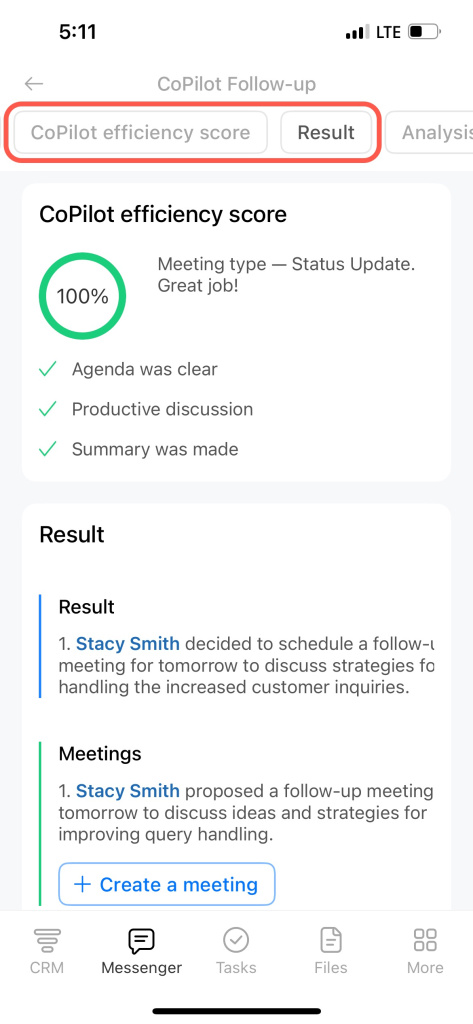Open the More grid icon

click(425, 941)
